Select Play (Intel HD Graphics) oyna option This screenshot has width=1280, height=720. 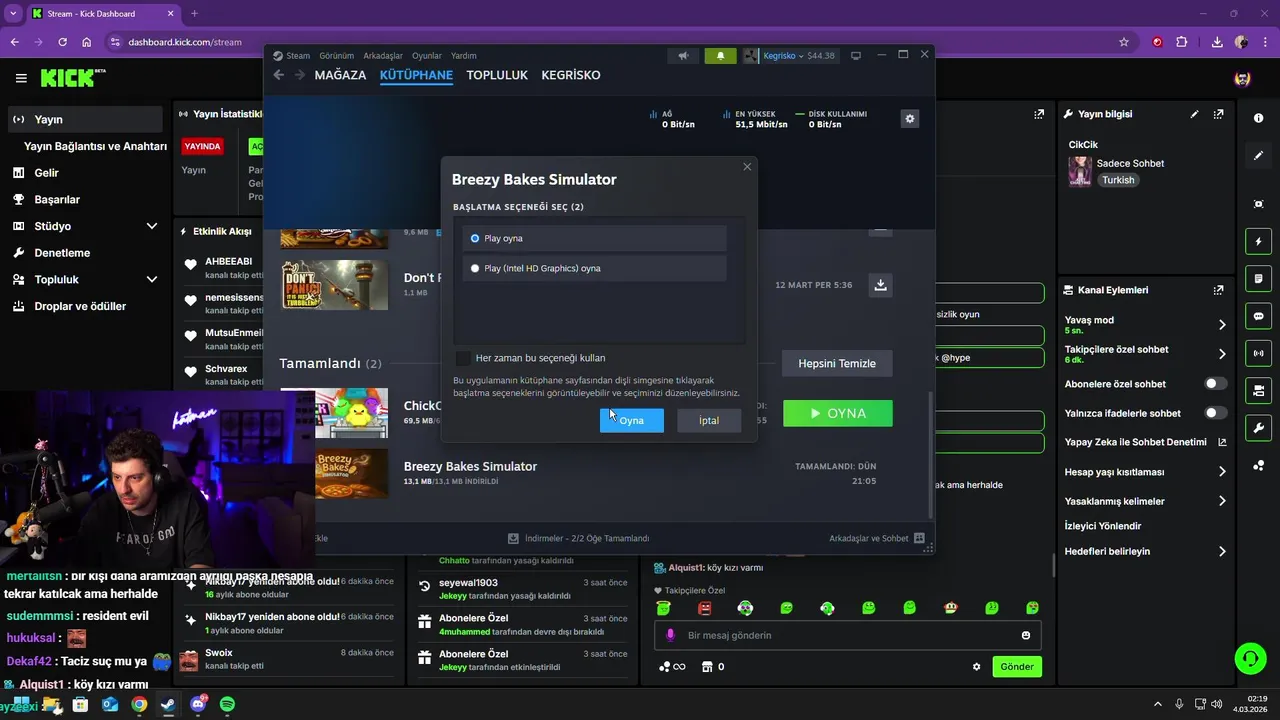coord(594,268)
